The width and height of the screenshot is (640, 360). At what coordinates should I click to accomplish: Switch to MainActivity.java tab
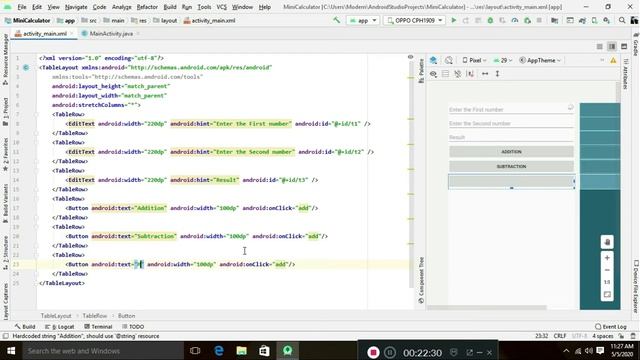click(x=110, y=33)
